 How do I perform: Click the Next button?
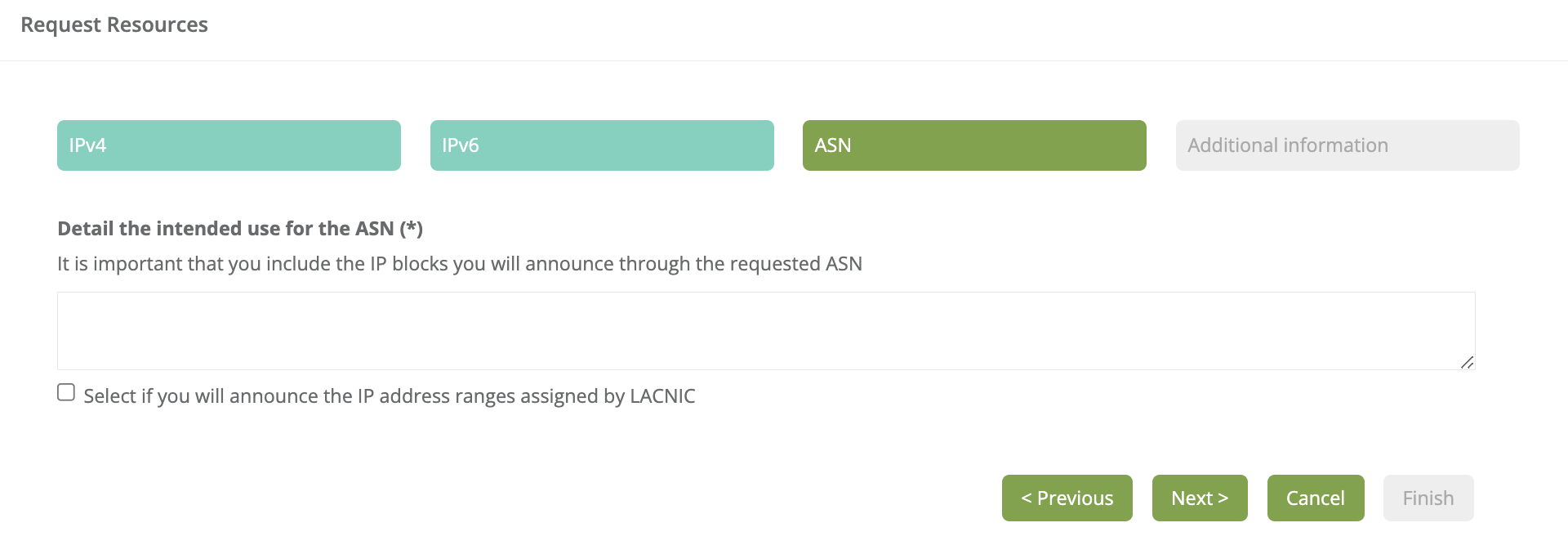1200,498
